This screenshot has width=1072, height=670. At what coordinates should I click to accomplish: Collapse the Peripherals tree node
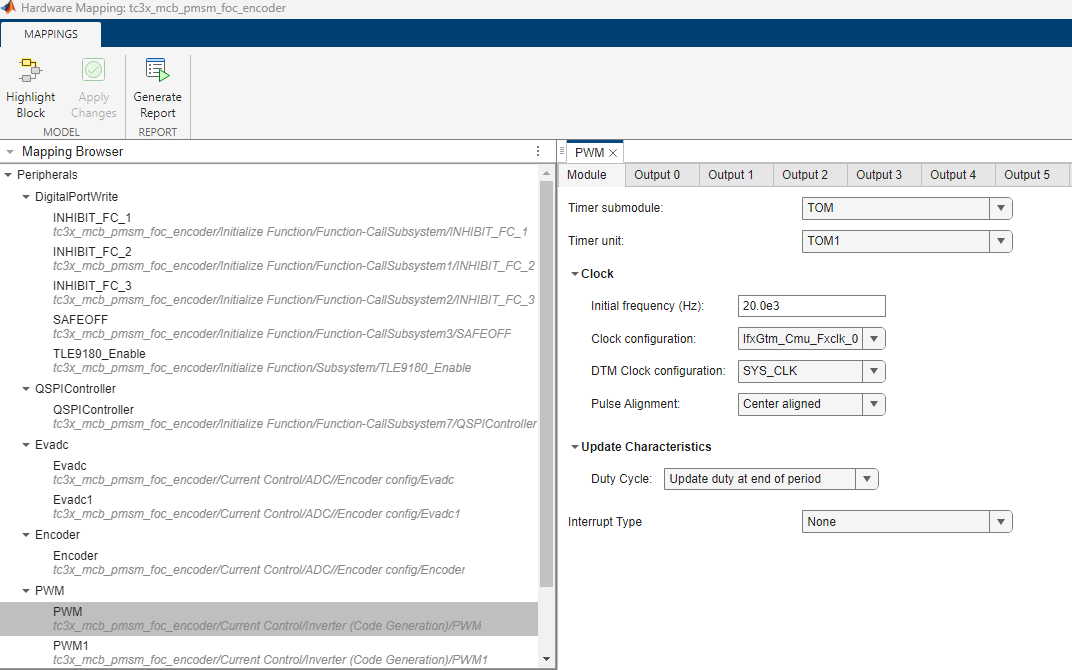tap(8, 175)
